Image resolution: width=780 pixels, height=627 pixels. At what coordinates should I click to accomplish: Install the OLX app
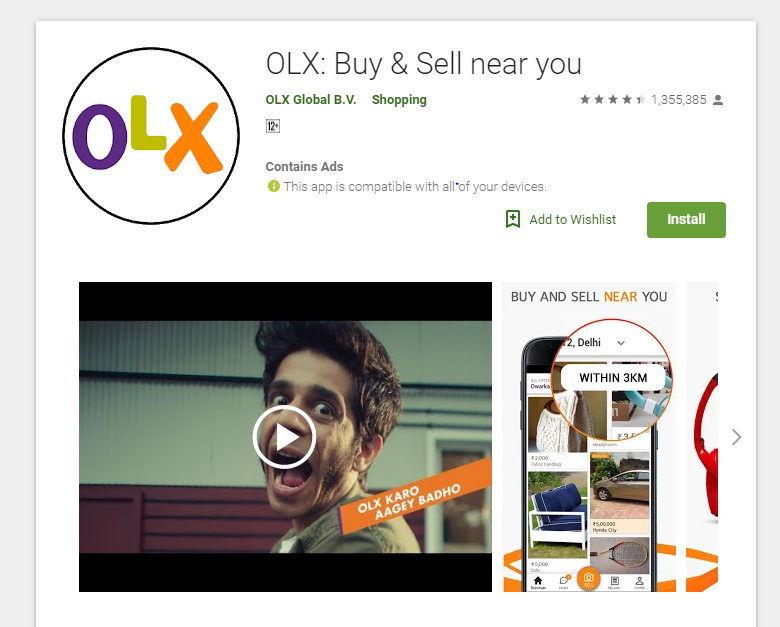coord(686,219)
